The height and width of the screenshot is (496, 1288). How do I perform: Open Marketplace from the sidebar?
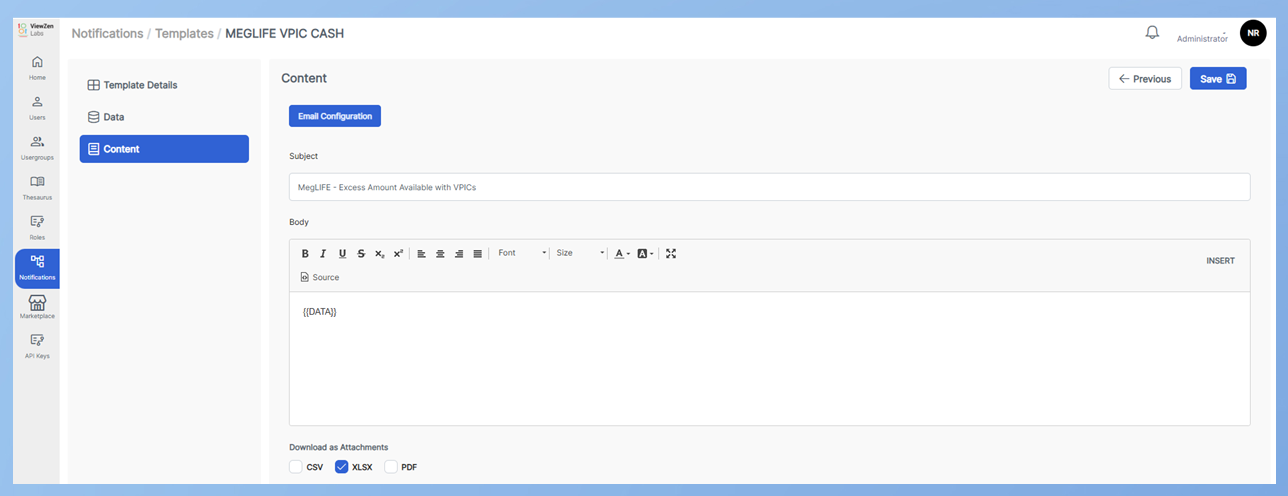(x=37, y=306)
